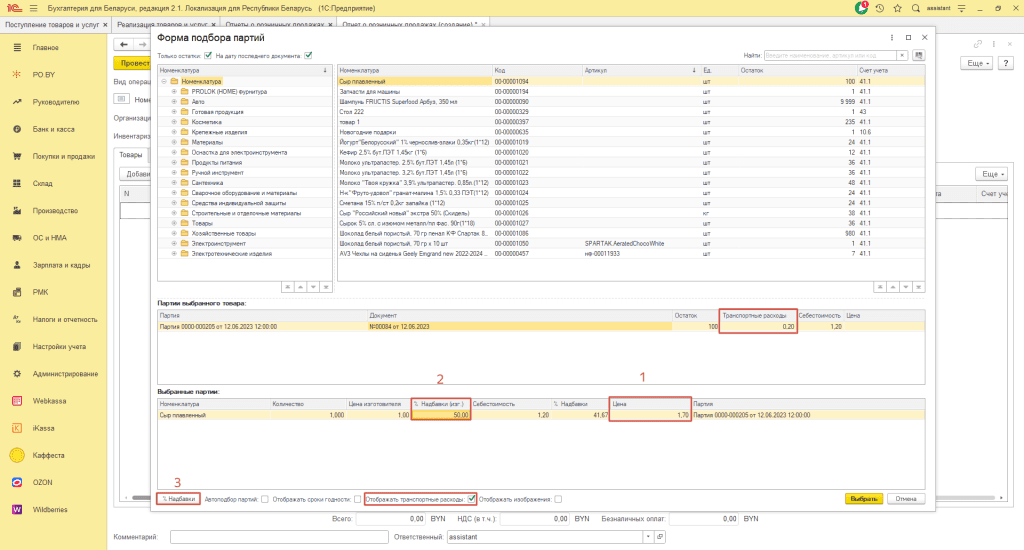Click the Отмена button
1024x550 pixels.
tap(906, 499)
